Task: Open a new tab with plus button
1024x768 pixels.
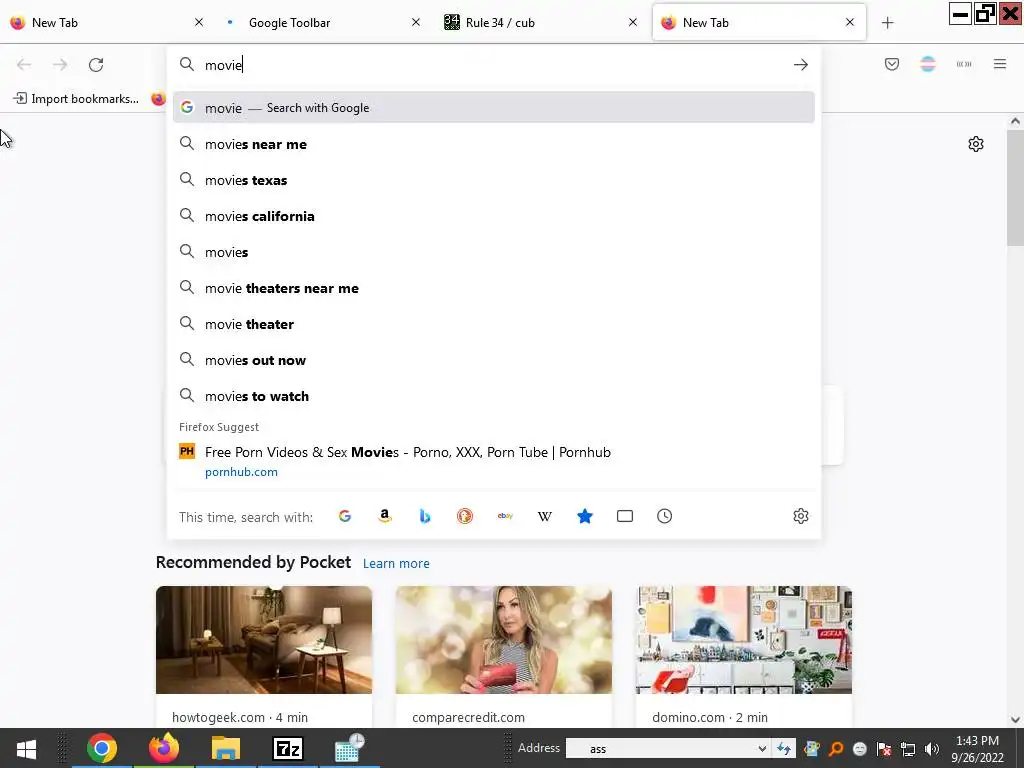Action: [x=888, y=23]
